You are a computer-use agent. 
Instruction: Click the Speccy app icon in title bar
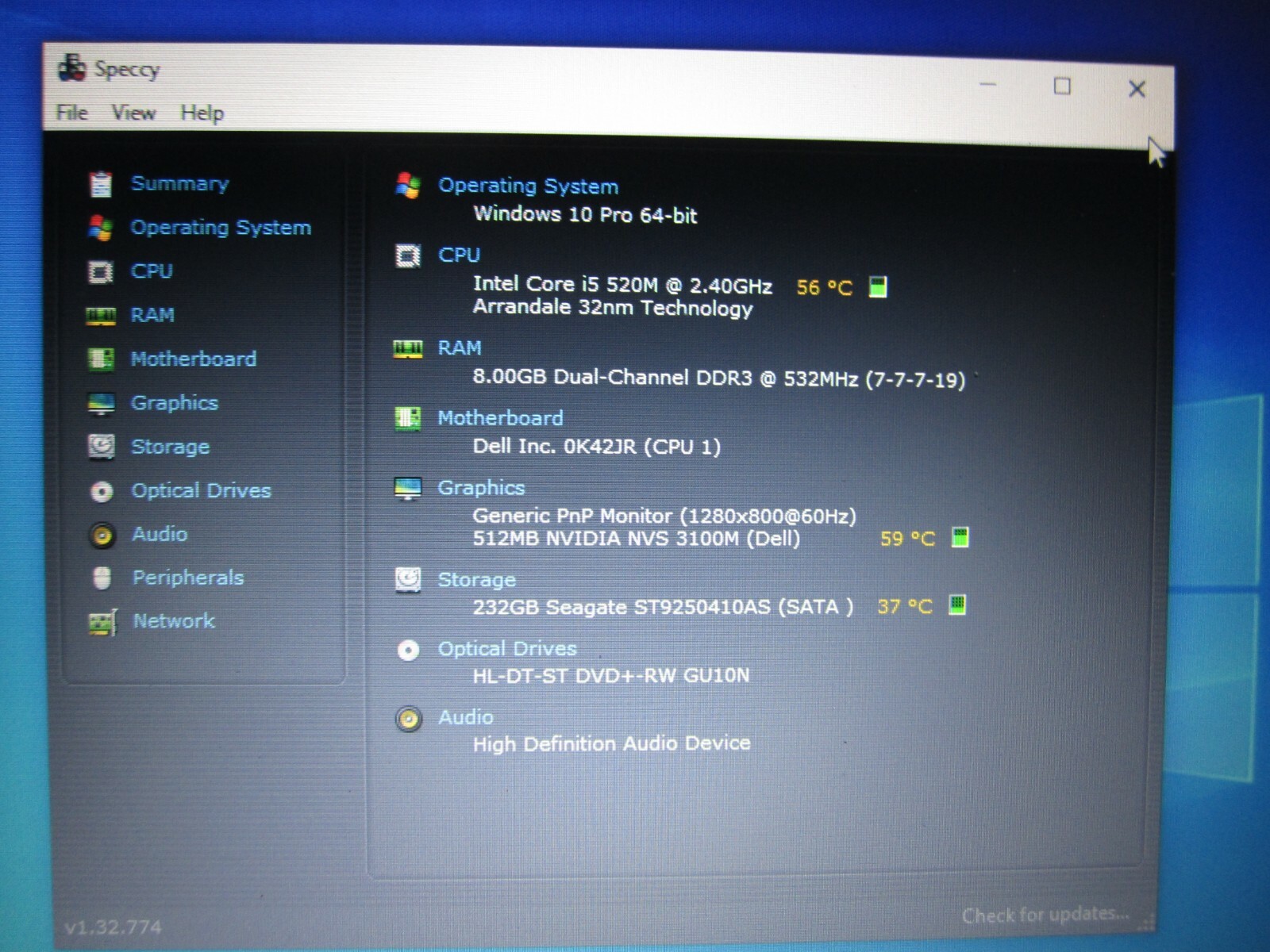[71, 67]
